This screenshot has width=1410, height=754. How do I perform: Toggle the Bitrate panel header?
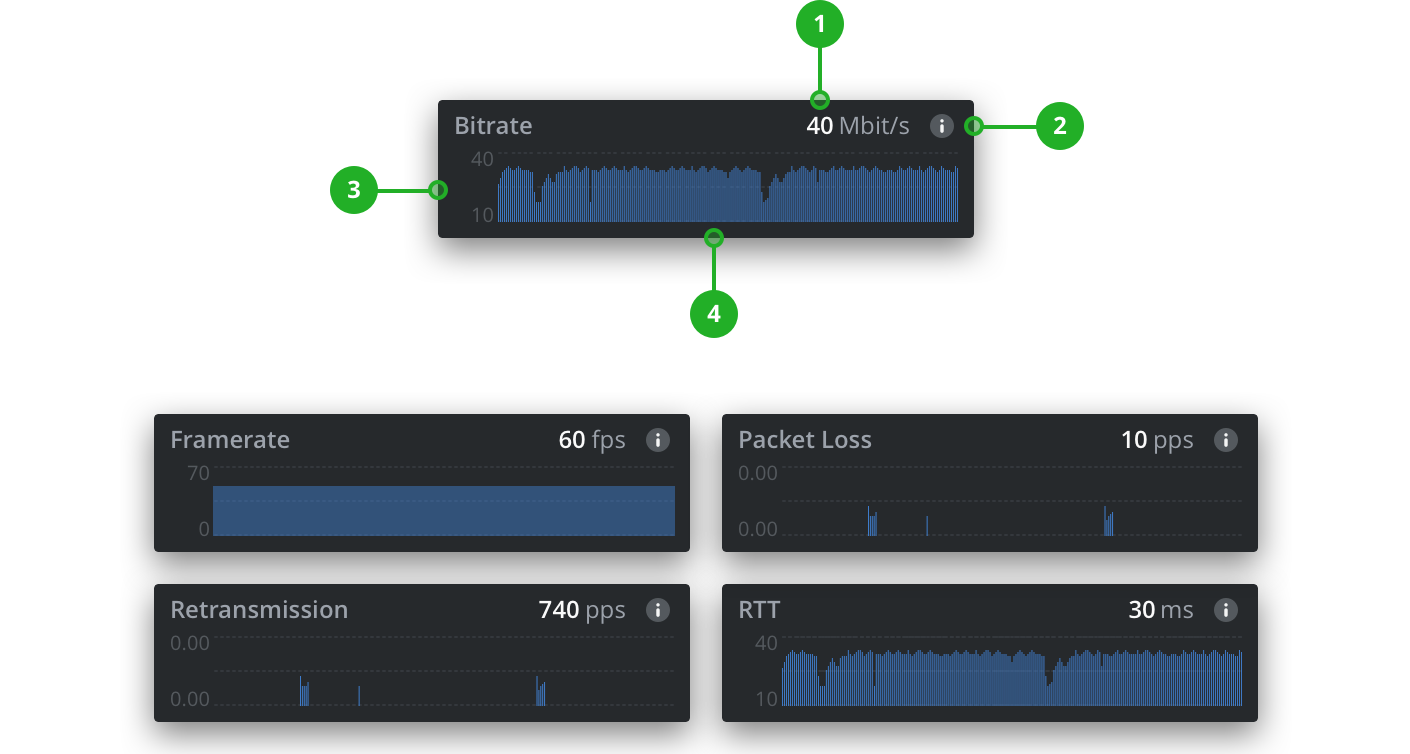point(705,126)
